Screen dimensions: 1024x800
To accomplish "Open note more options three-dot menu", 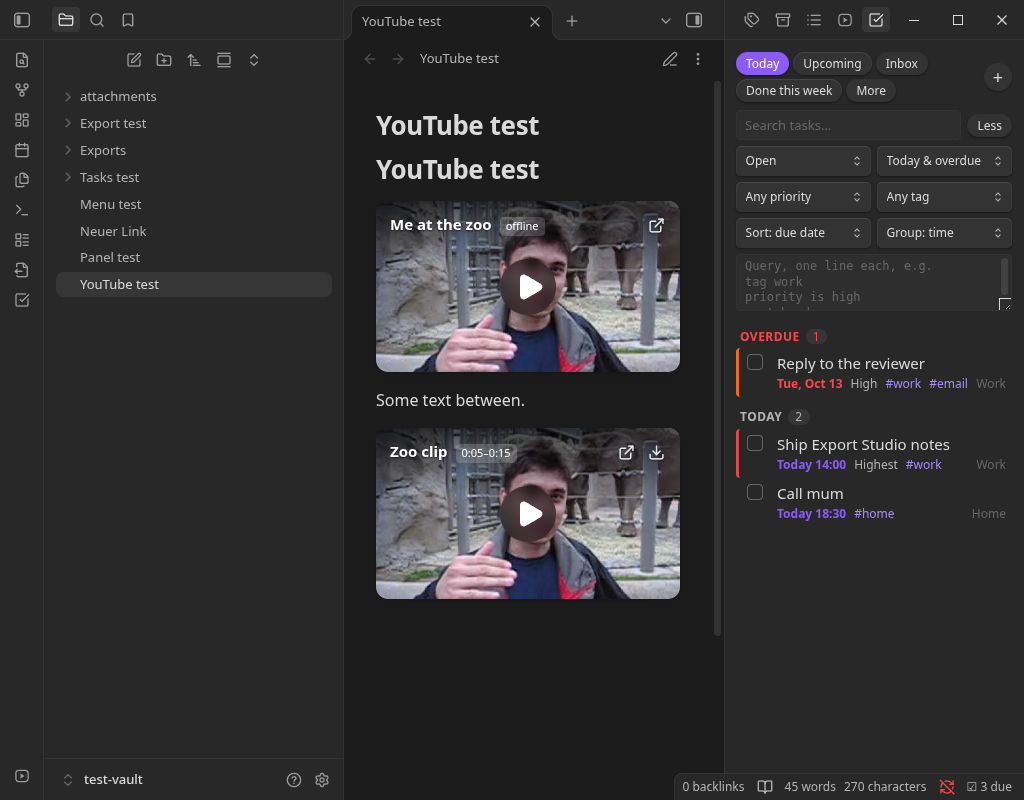I will (x=698, y=59).
